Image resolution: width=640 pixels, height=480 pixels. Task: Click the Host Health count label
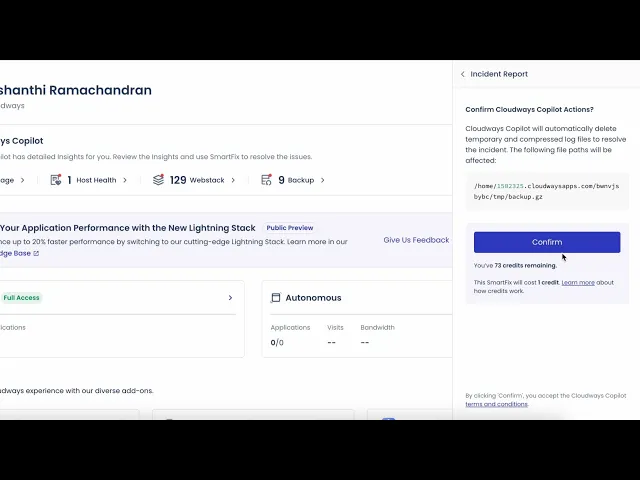[x=92, y=180]
